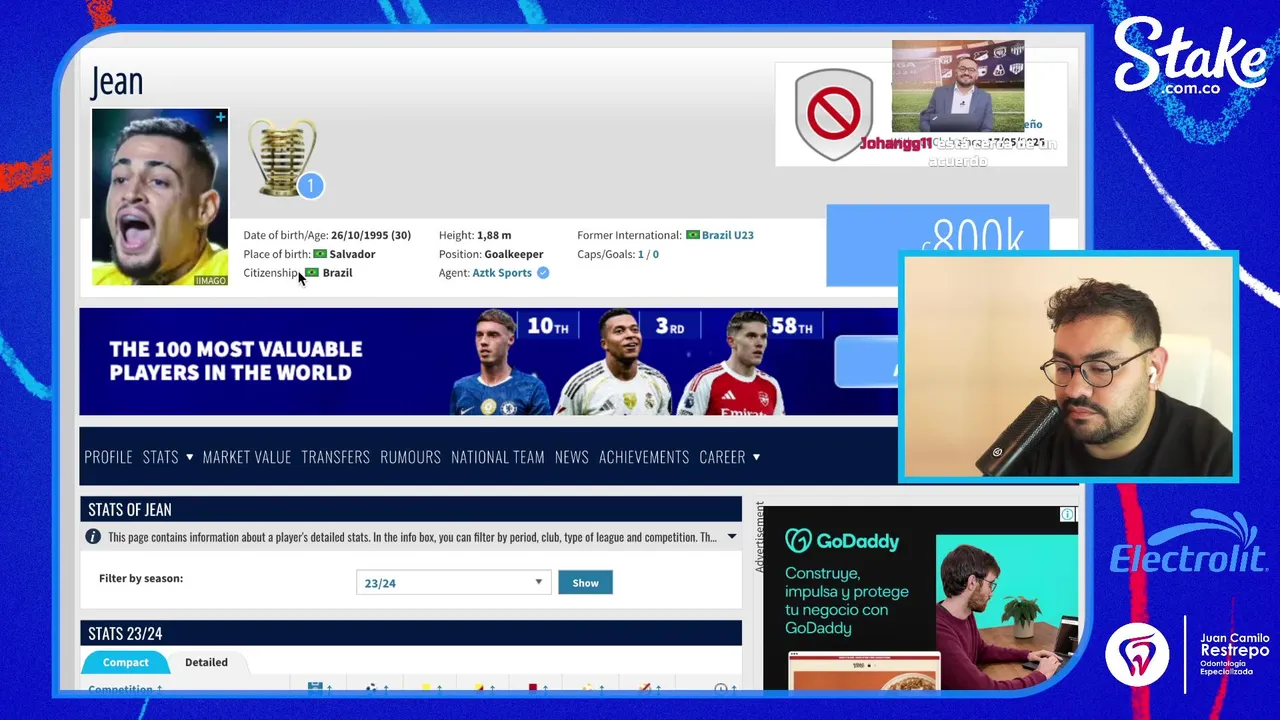Click the blocked club crest shield icon

point(834,114)
